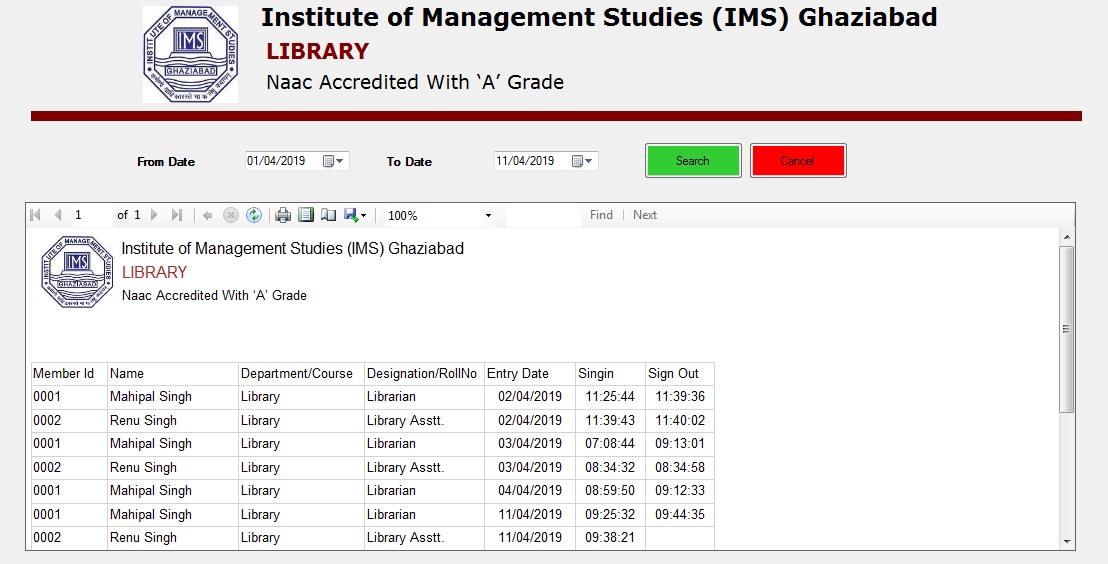Screen dimensions: 1108x564
Task: Click entry date 04/04/2019
Action: [x=530, y=490]
